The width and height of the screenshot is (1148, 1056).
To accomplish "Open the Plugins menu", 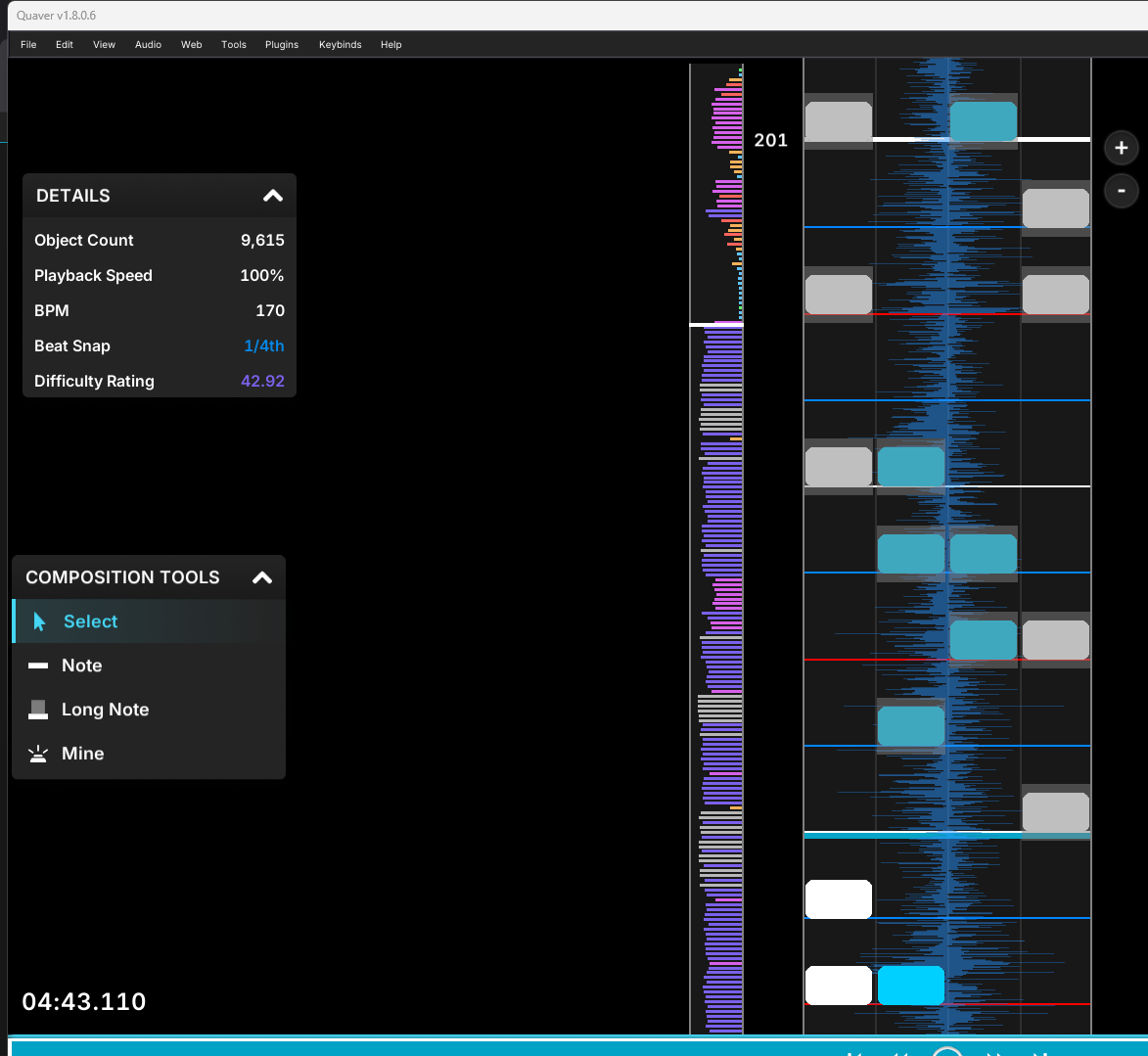I will [x=282, y=45].
